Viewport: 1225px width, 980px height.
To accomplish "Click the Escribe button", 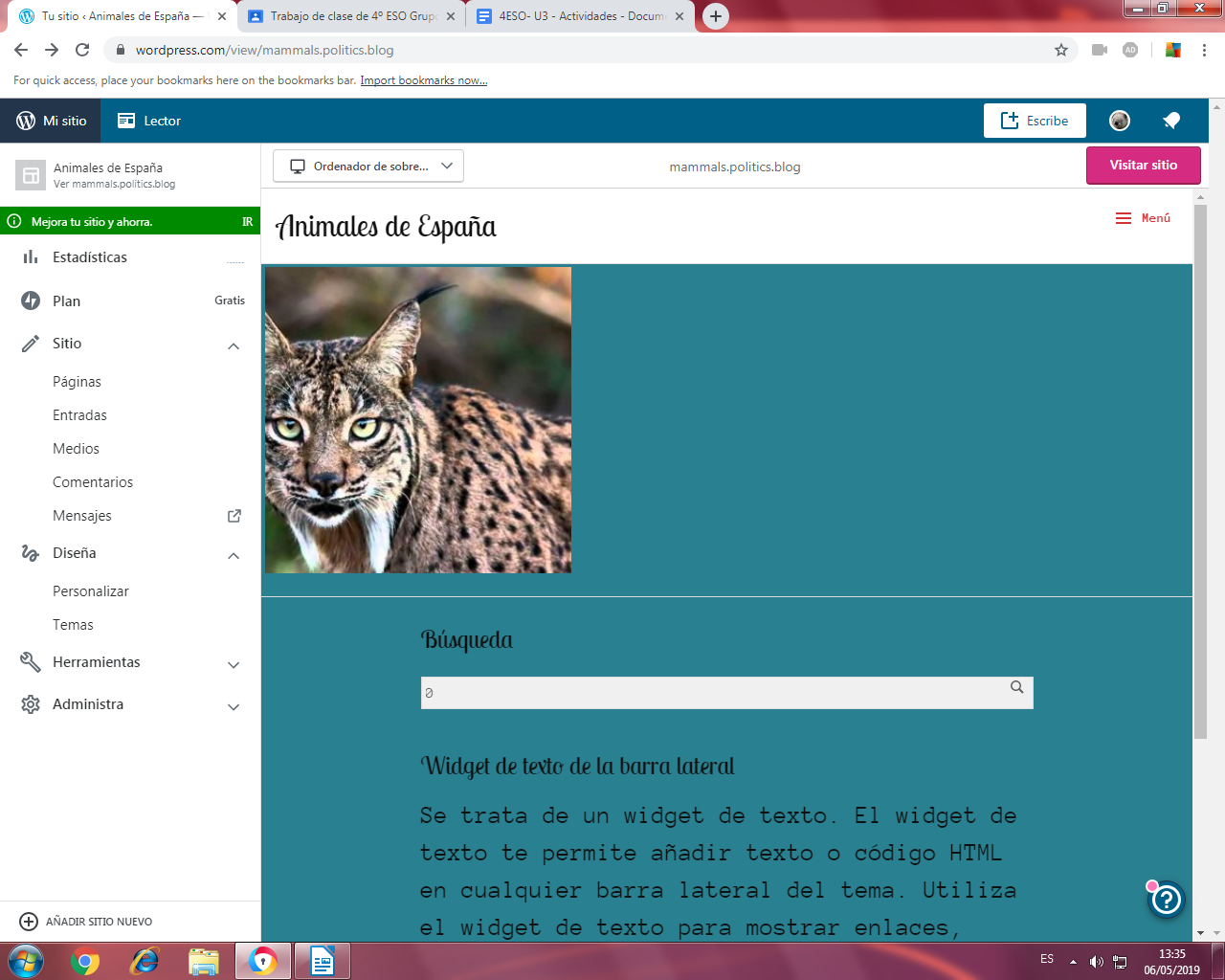I will pos(1034,121).
